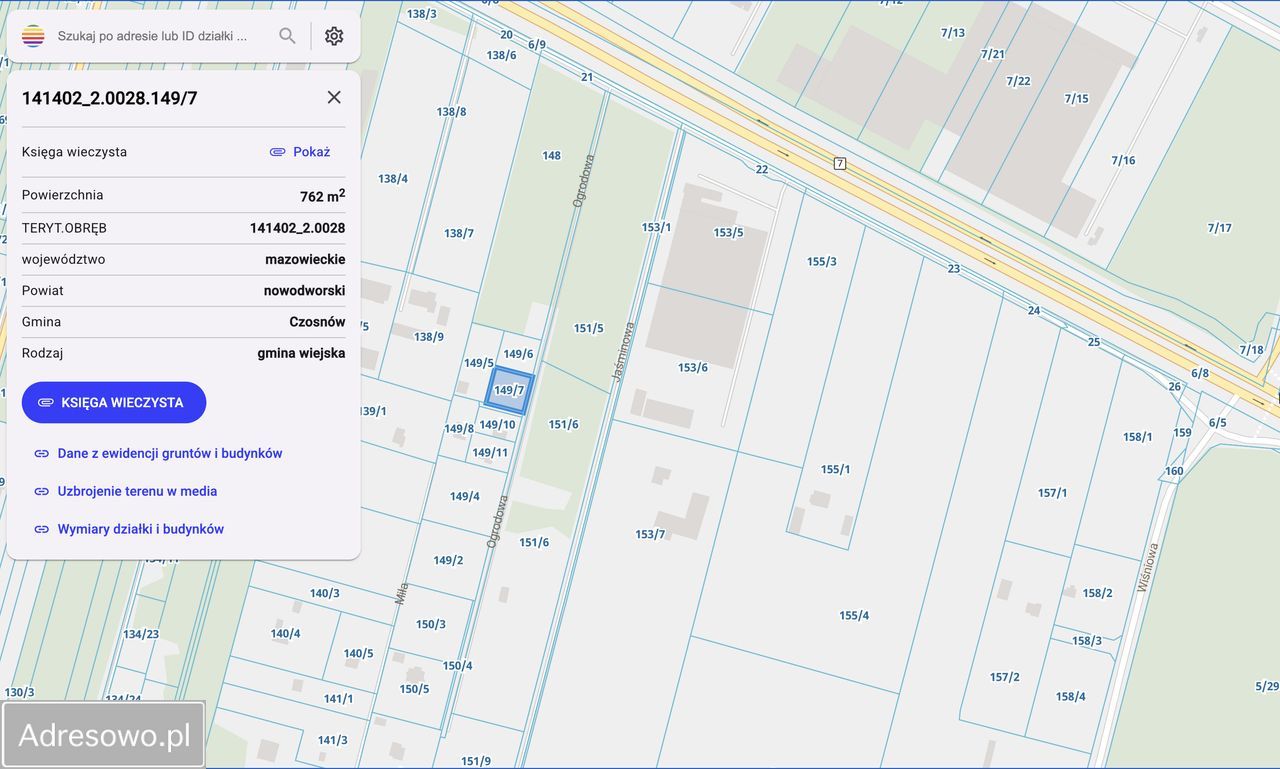Image resolution: width=1280 pixels, height=769 pixels.
Task: Select parcel 157/1 on the map
Action: pyautogui.click(x=1052, y=493)
